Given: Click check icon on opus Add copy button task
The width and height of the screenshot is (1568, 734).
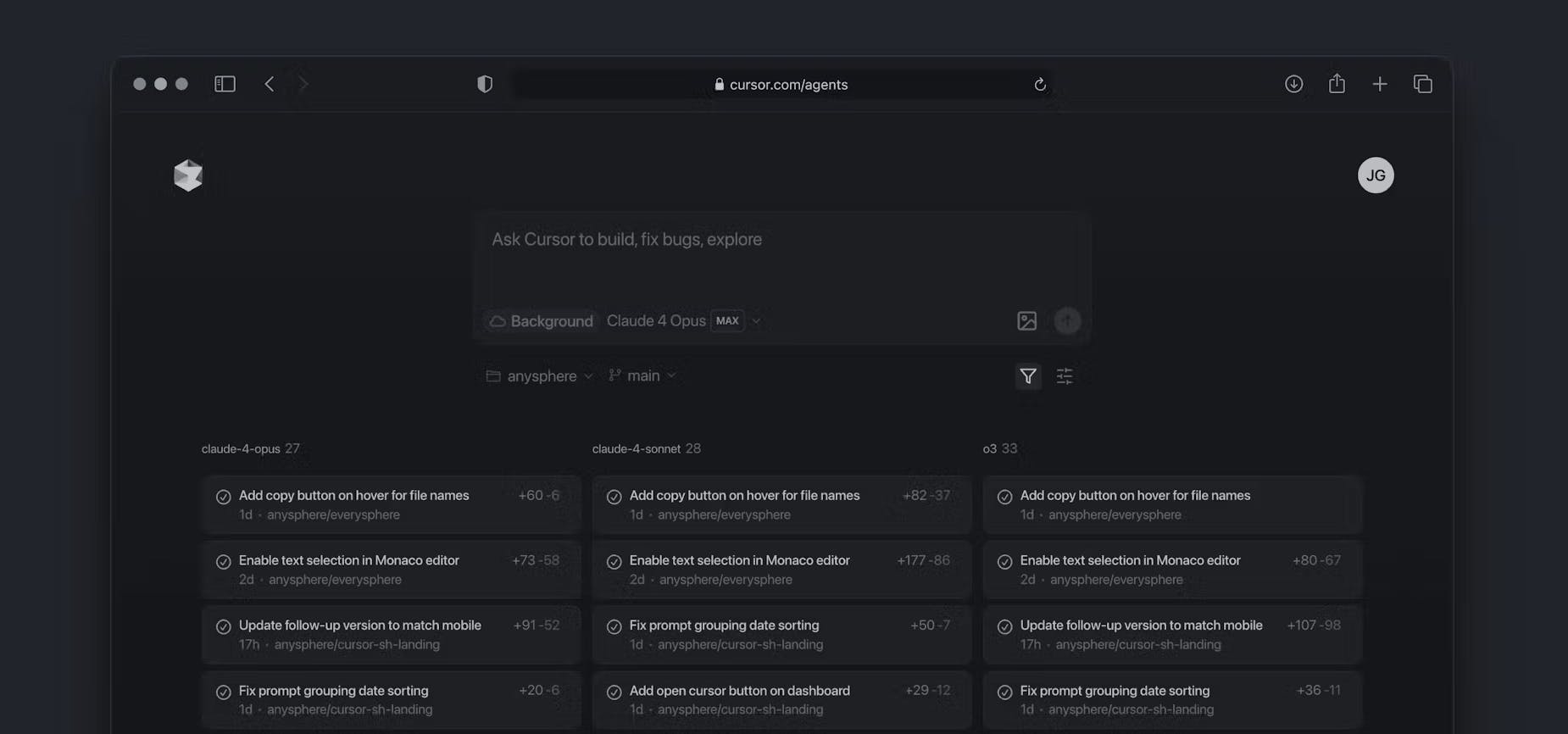Looking at the screenshot, I should click(223, 497).
